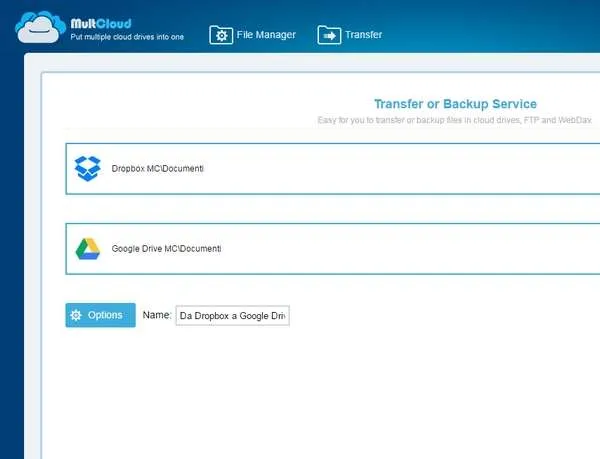Click the 'Easy for you to transfer' subtitle
The width and height of the screenshot is (600, 459).
pos(455,120)
